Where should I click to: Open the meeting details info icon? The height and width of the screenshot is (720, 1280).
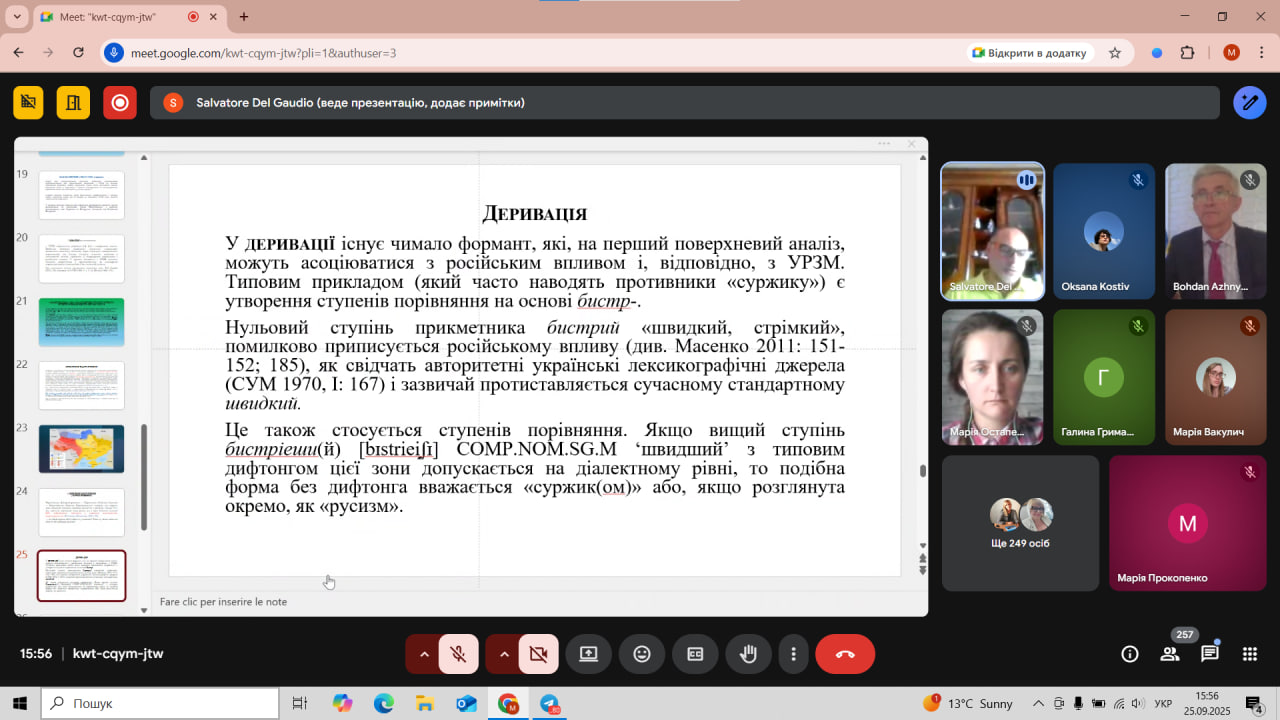pyautogui.click(x=1130, y=654)
